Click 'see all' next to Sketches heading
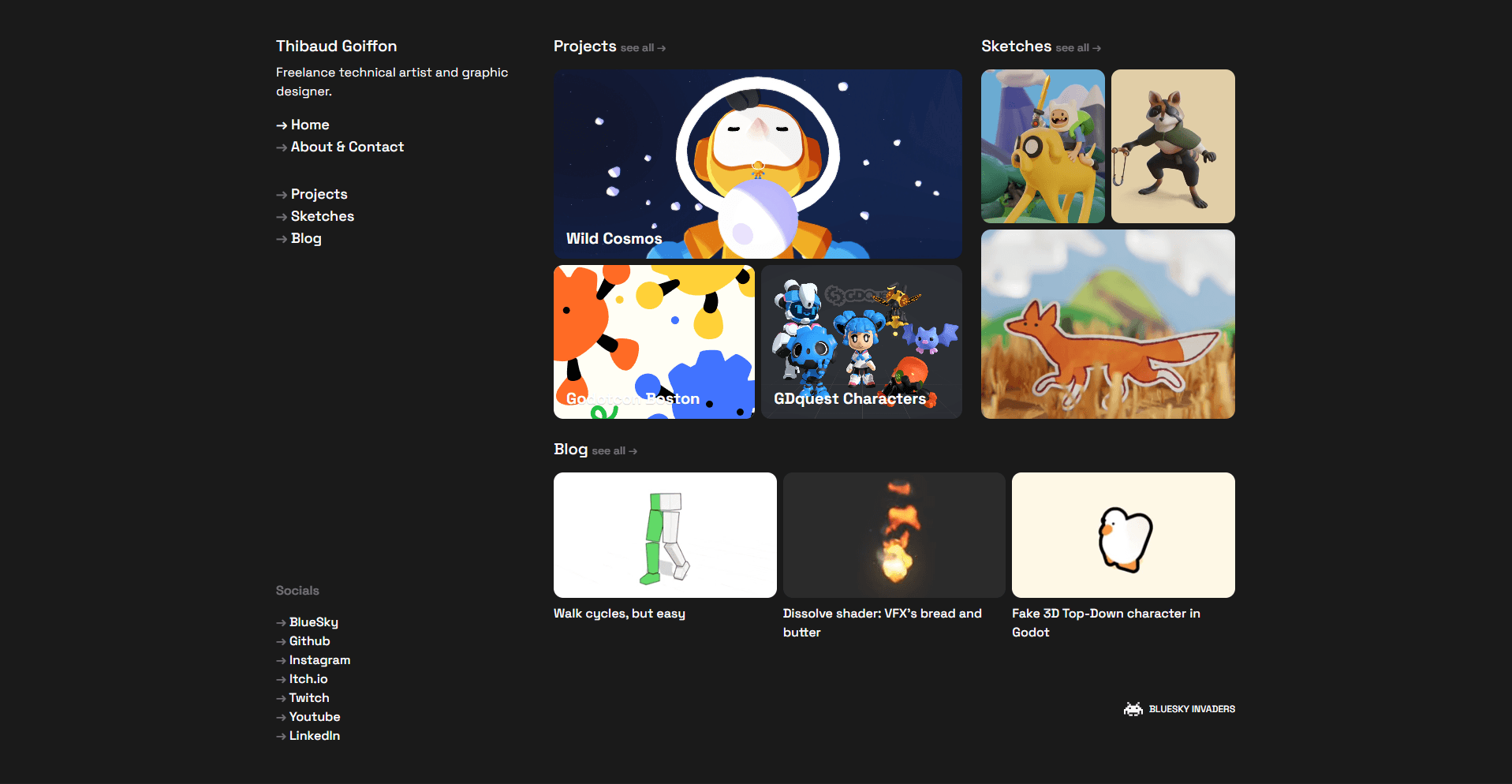 (1078, 48)
